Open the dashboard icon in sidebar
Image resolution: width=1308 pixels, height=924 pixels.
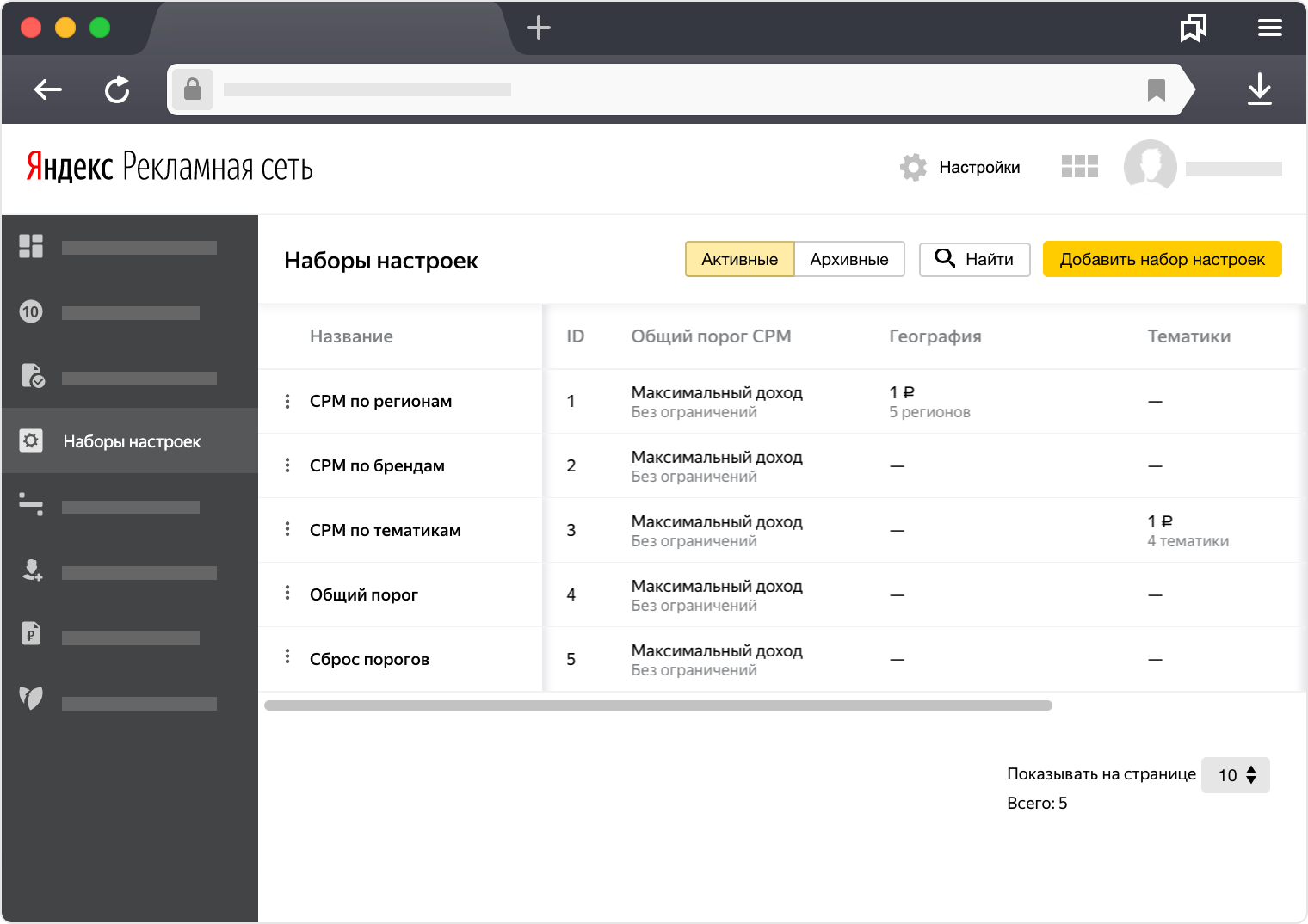[x=31, y=247]
